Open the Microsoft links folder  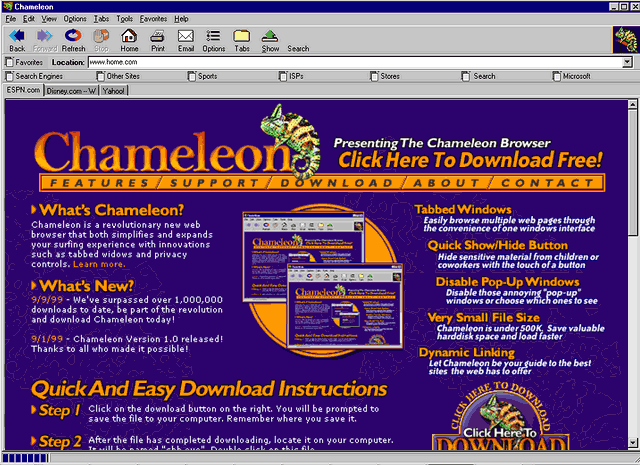(x=571, y=76)
